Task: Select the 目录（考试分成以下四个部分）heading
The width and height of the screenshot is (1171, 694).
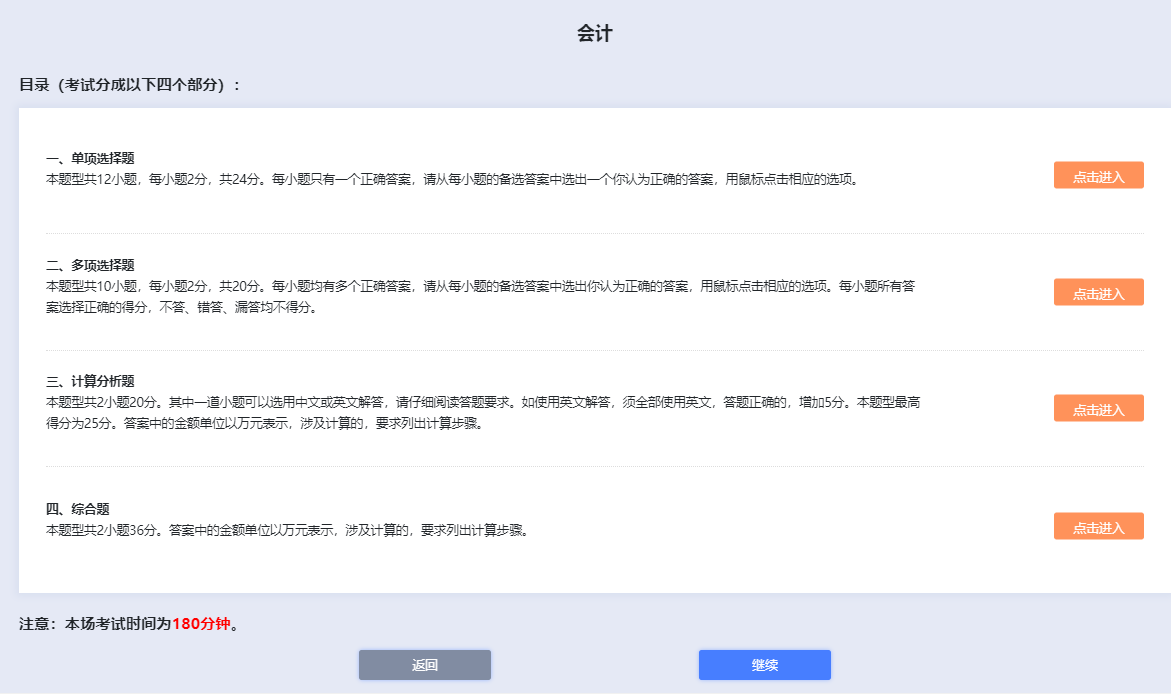Action: pos(130,85)
